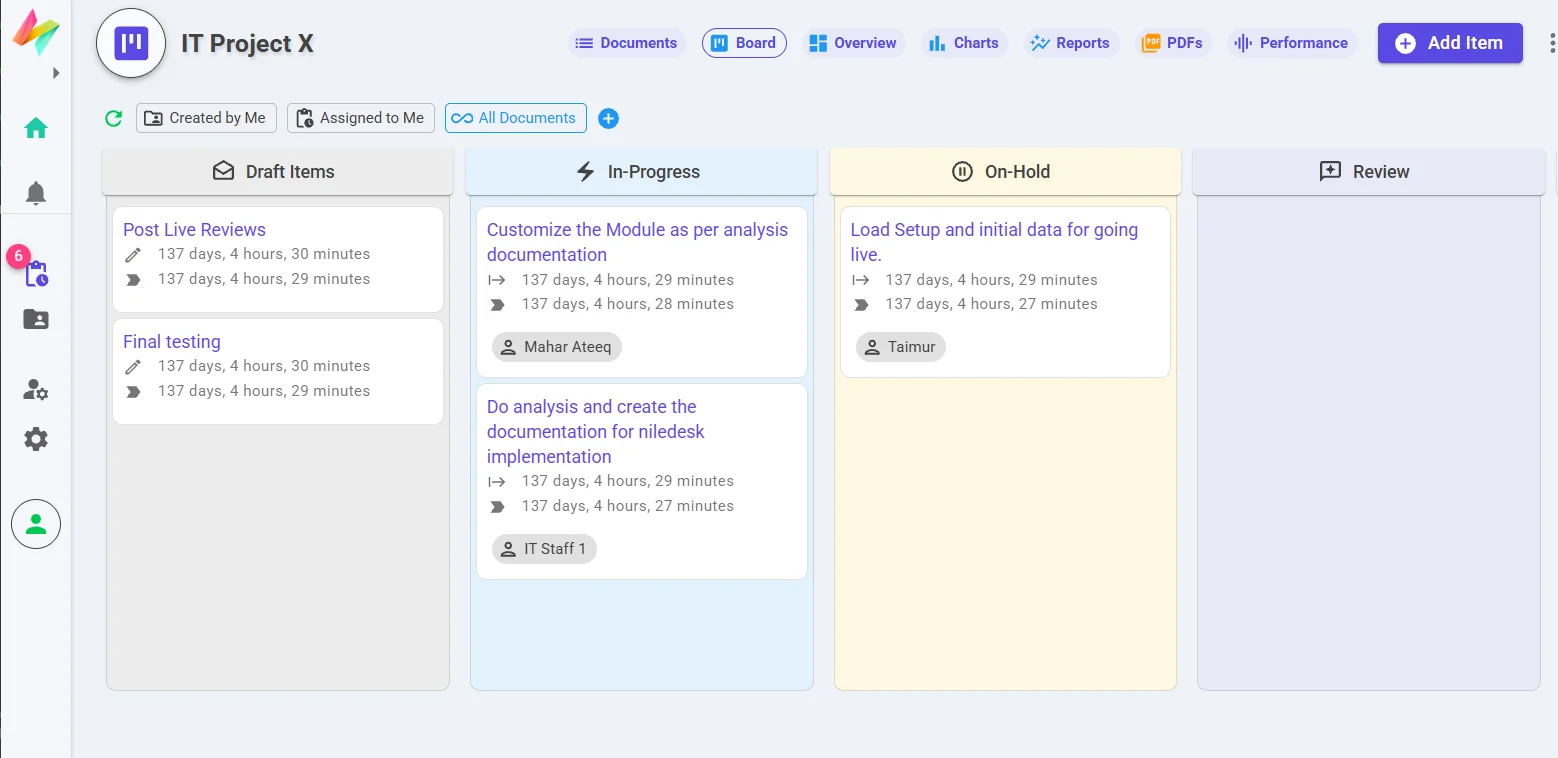This screenshot has width=1558, height=758.
Task: Switch to the Charts view
Action: [x=963, y=43]
